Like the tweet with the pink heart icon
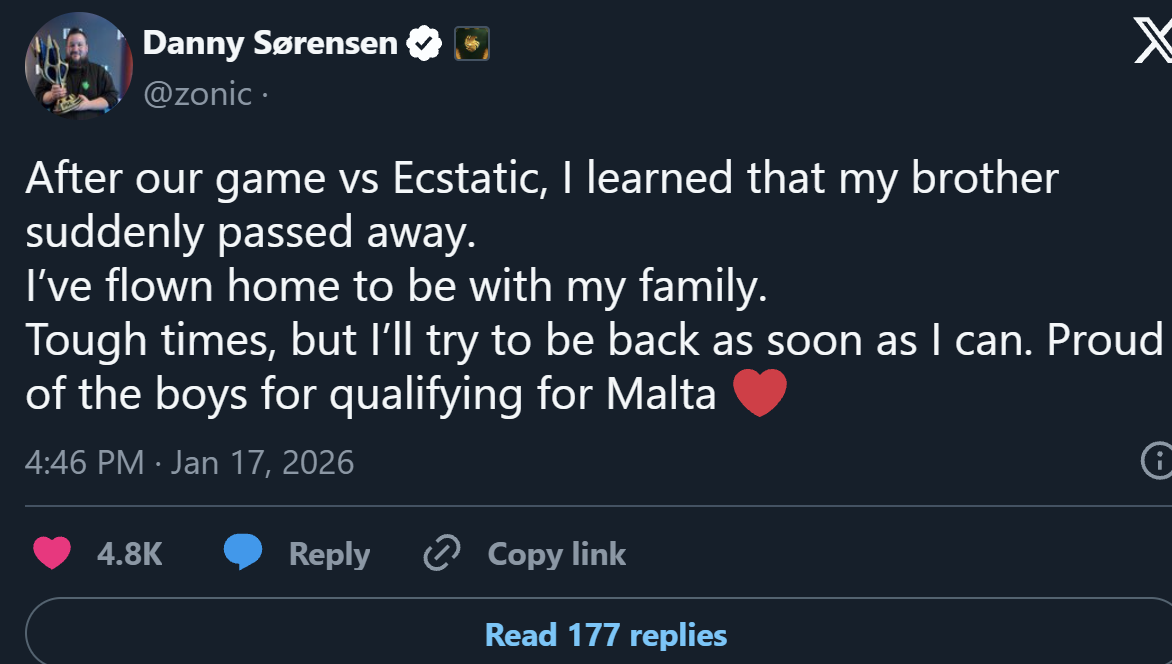 pyautogui.click(x=52, y=553)
